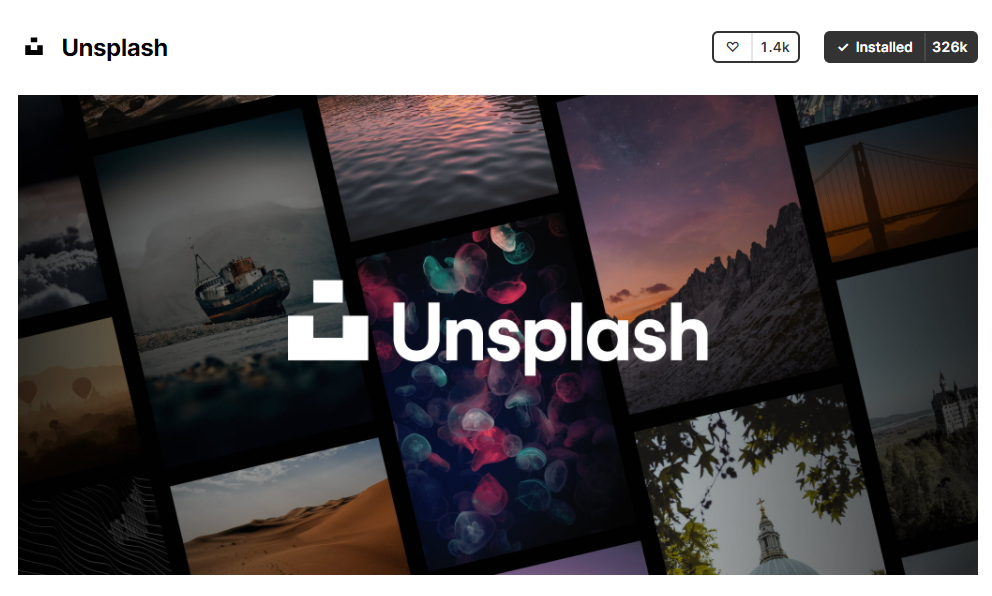The width and height of the screenshot is (992, 596).
Task: Click the Installed button
Action: (875, 47)
